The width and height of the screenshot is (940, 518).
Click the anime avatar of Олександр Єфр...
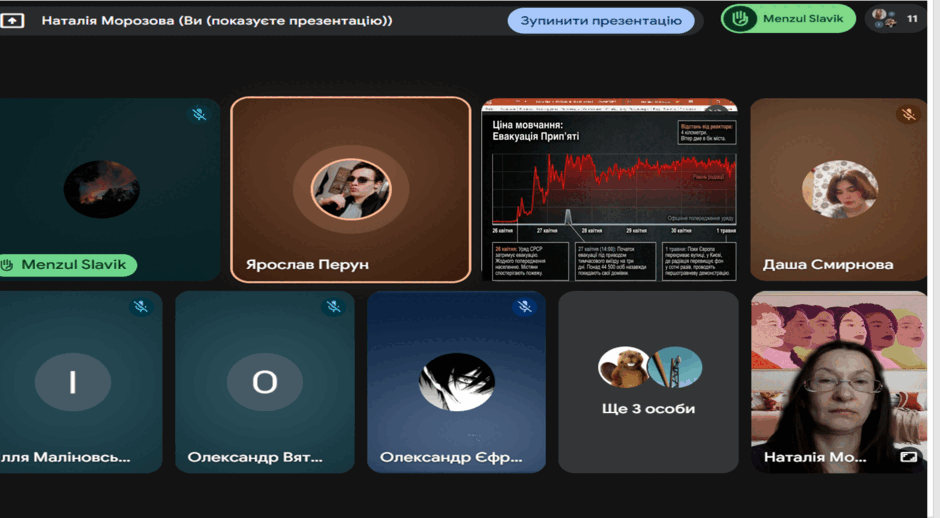456,382
